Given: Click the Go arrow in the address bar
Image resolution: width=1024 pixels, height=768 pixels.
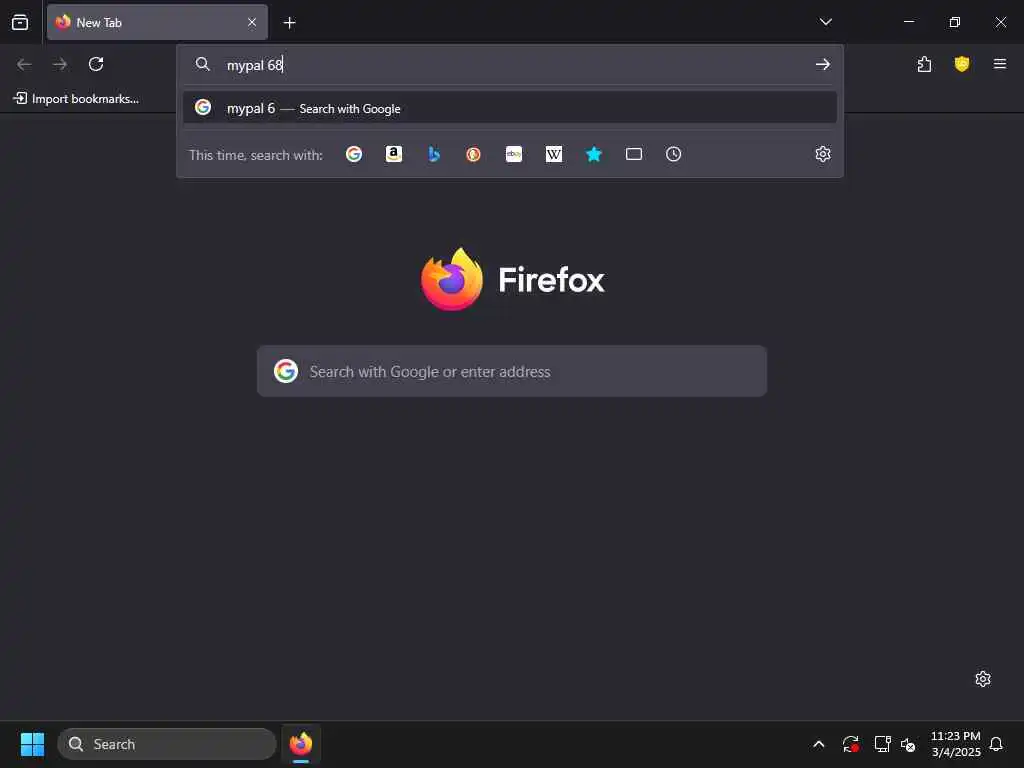Looking at the screenshot, I should (x=822, y=64).
